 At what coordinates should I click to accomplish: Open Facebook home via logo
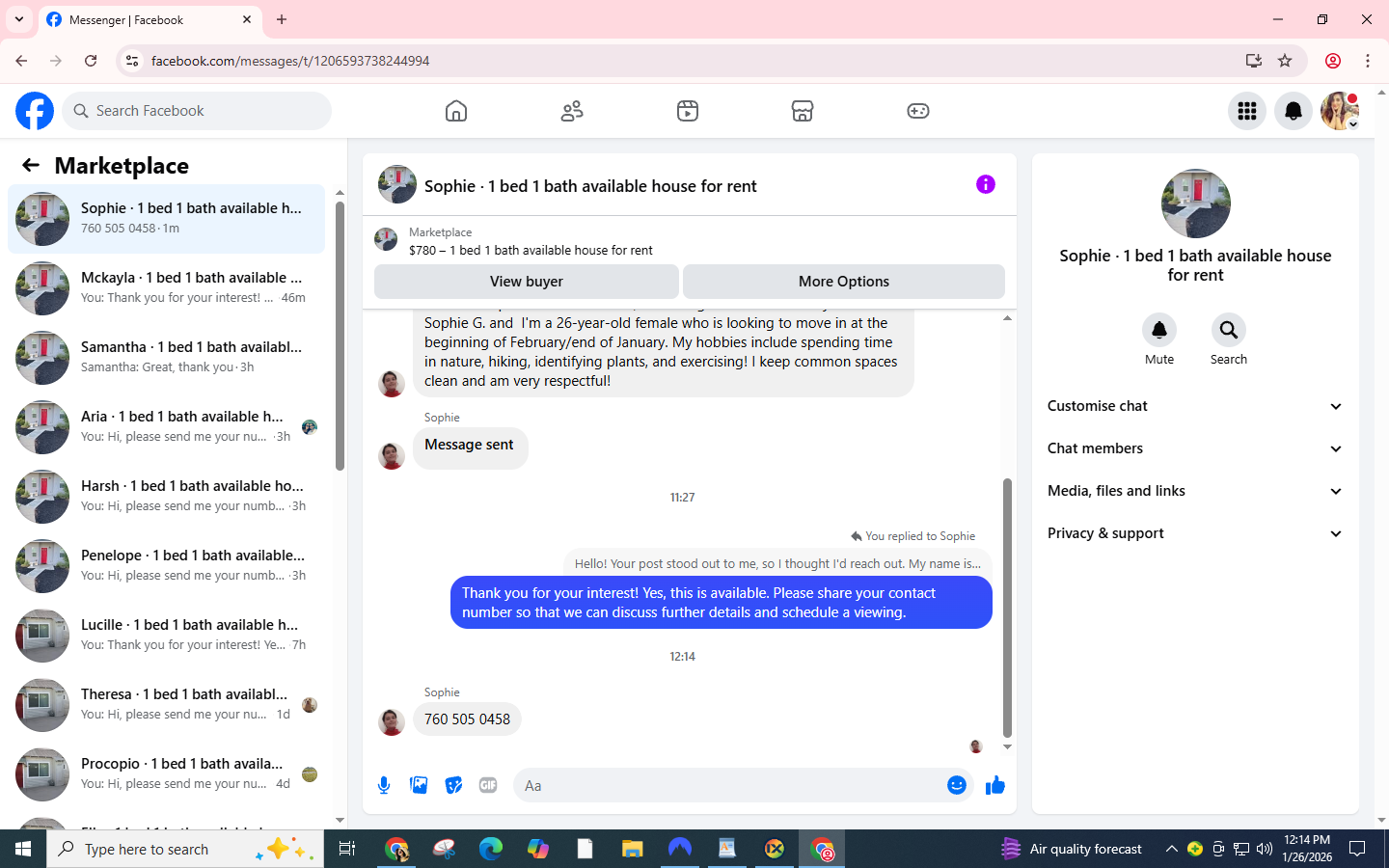pos(35,111)
